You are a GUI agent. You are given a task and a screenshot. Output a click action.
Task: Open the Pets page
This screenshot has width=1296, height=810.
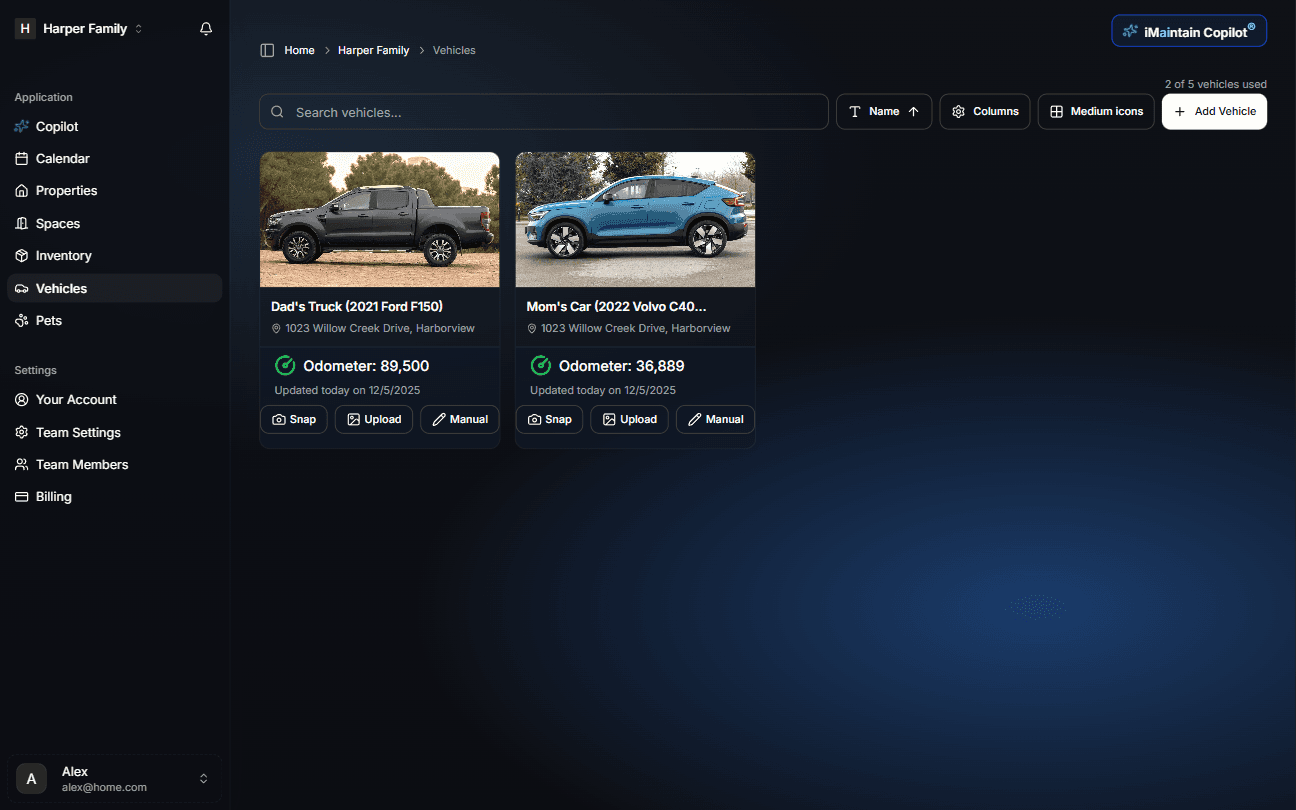tap(114, 321)
